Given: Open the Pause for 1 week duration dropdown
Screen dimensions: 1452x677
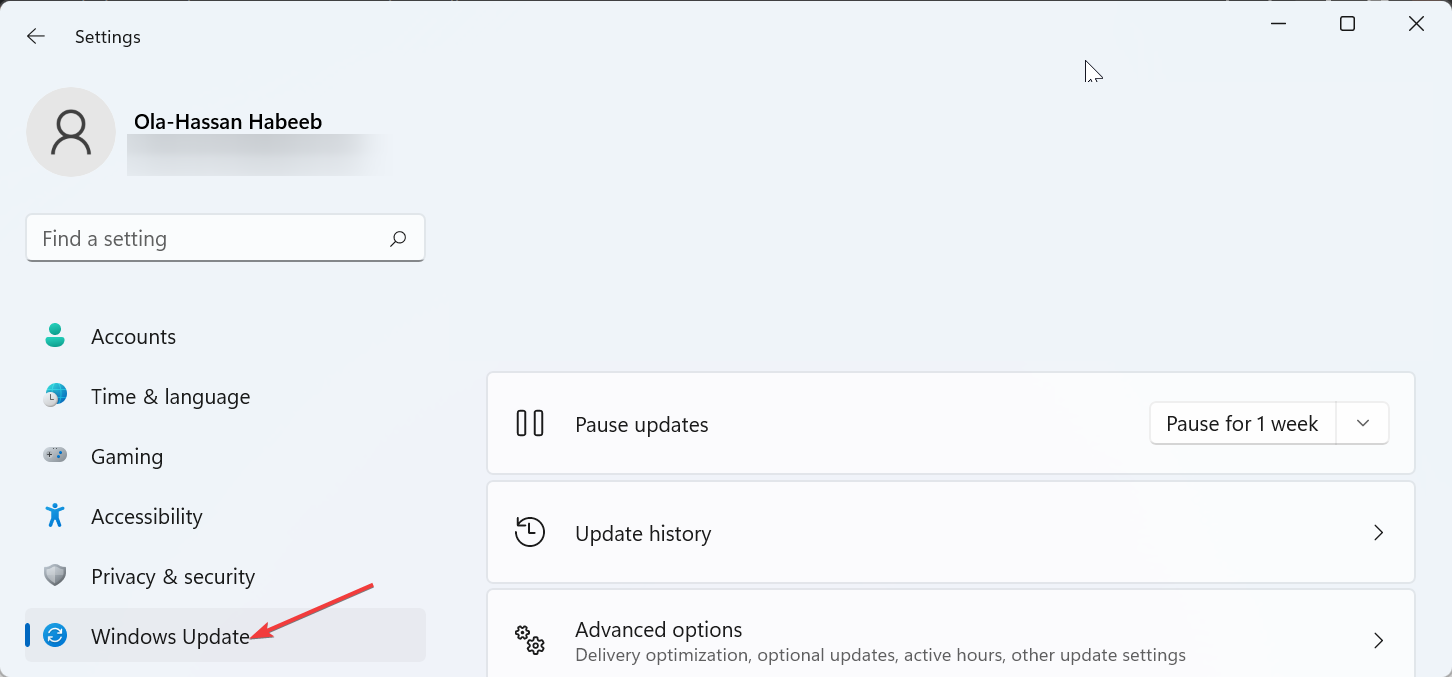Looking at the screenshot, I should click(x=1362, y=423).
